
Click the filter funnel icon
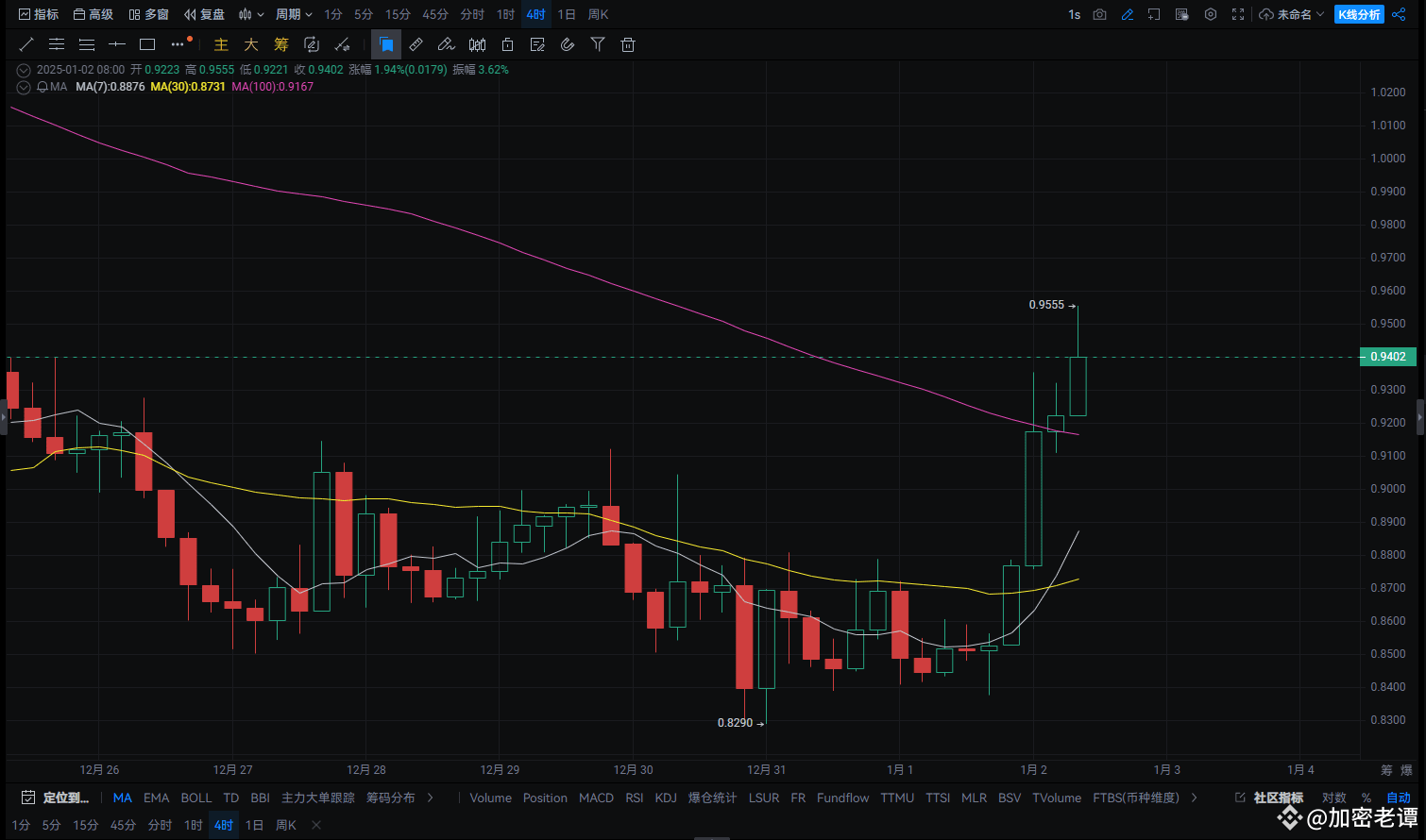coord(598,44)
